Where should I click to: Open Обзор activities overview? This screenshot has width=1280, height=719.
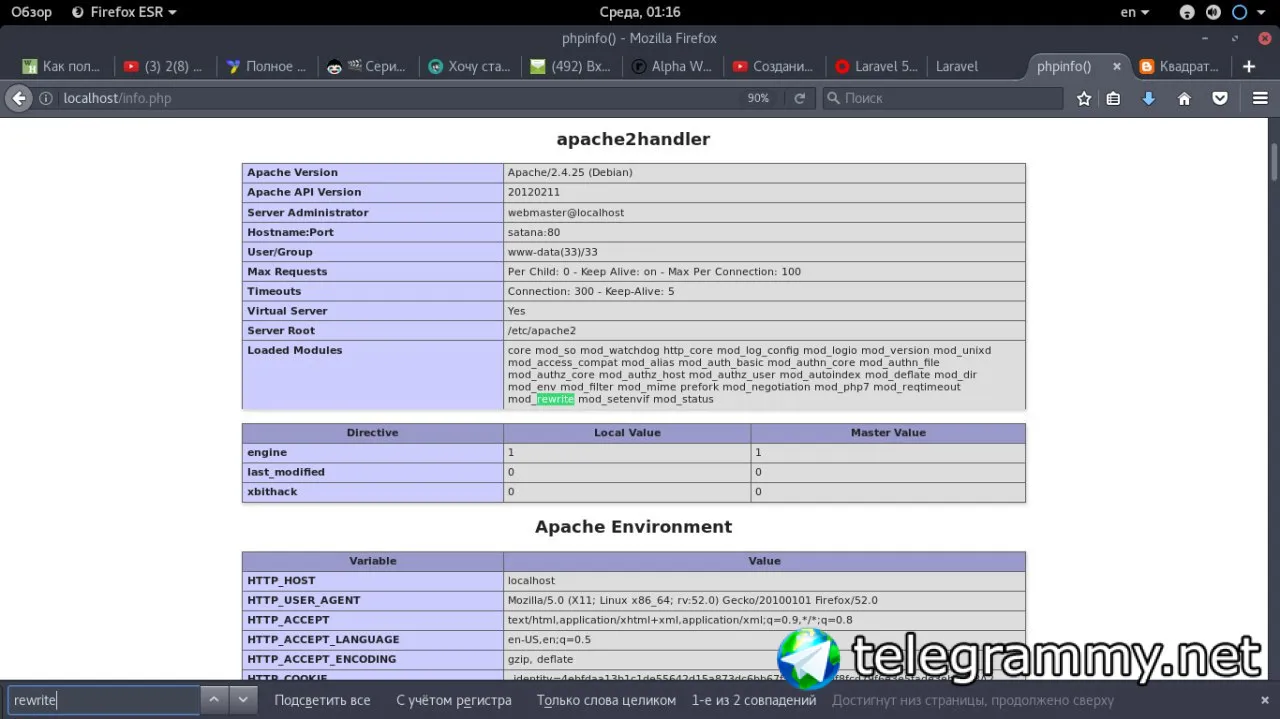pos(31,12)
